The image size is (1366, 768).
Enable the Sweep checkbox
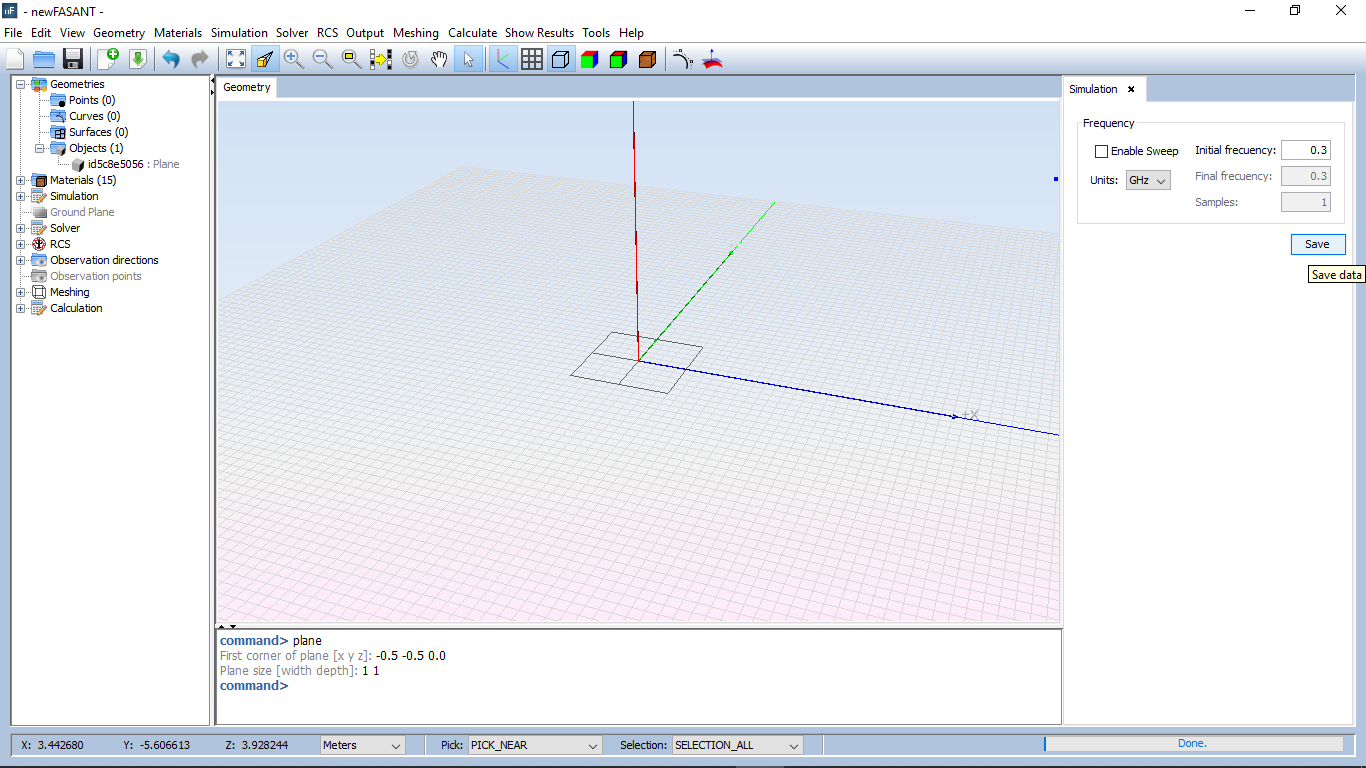click(1102, 151)
